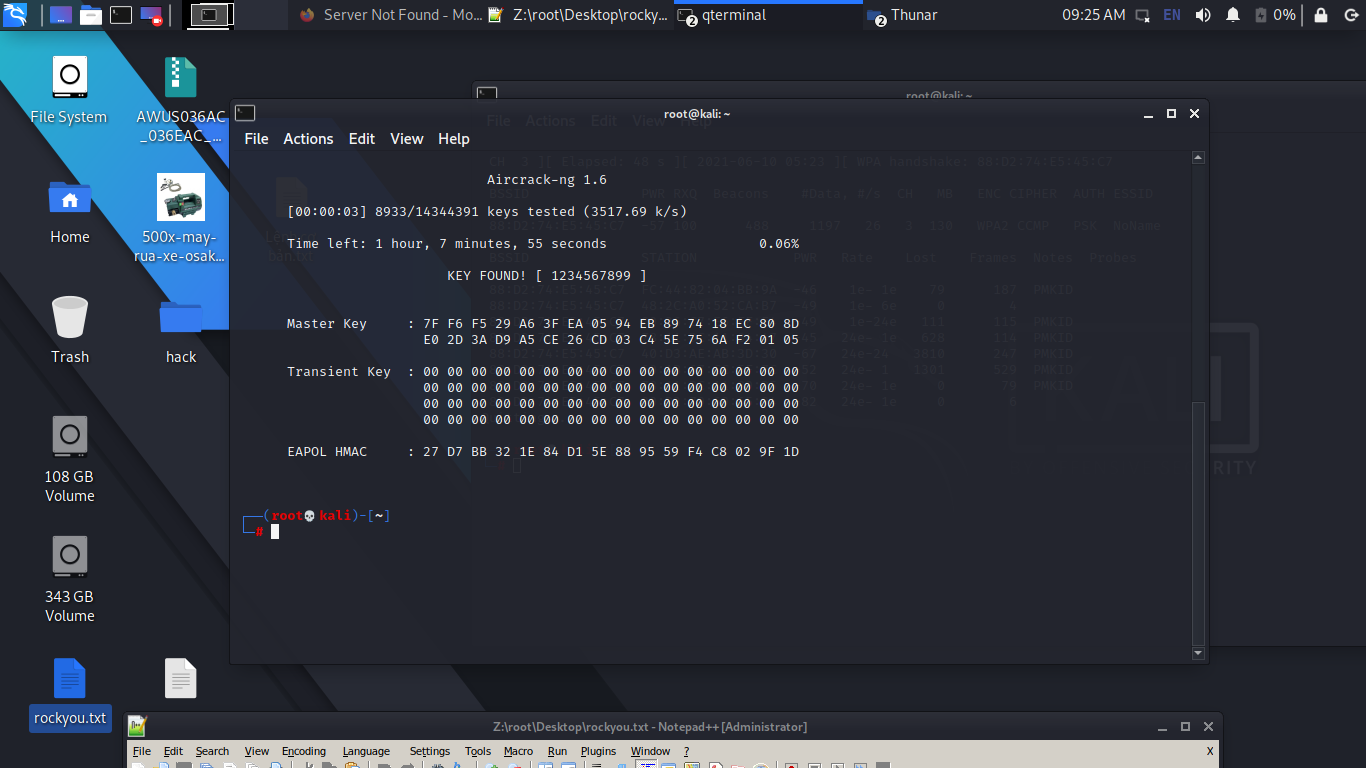The width and height of the screenshot is (1366, 768).
Task: Open the front terminal's Edit menu
Action: [362, 139]
